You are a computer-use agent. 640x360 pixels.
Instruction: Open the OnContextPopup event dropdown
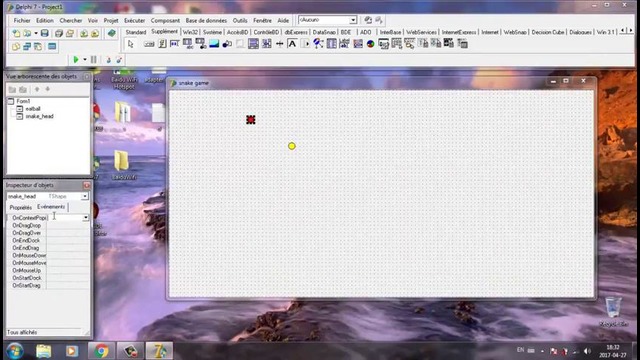pos(85,218)
